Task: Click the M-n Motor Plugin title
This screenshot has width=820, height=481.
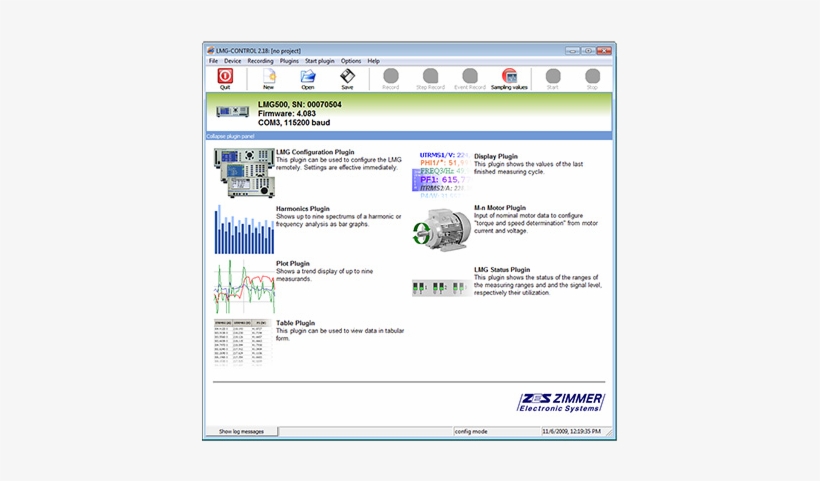Action: click(499, 208)
